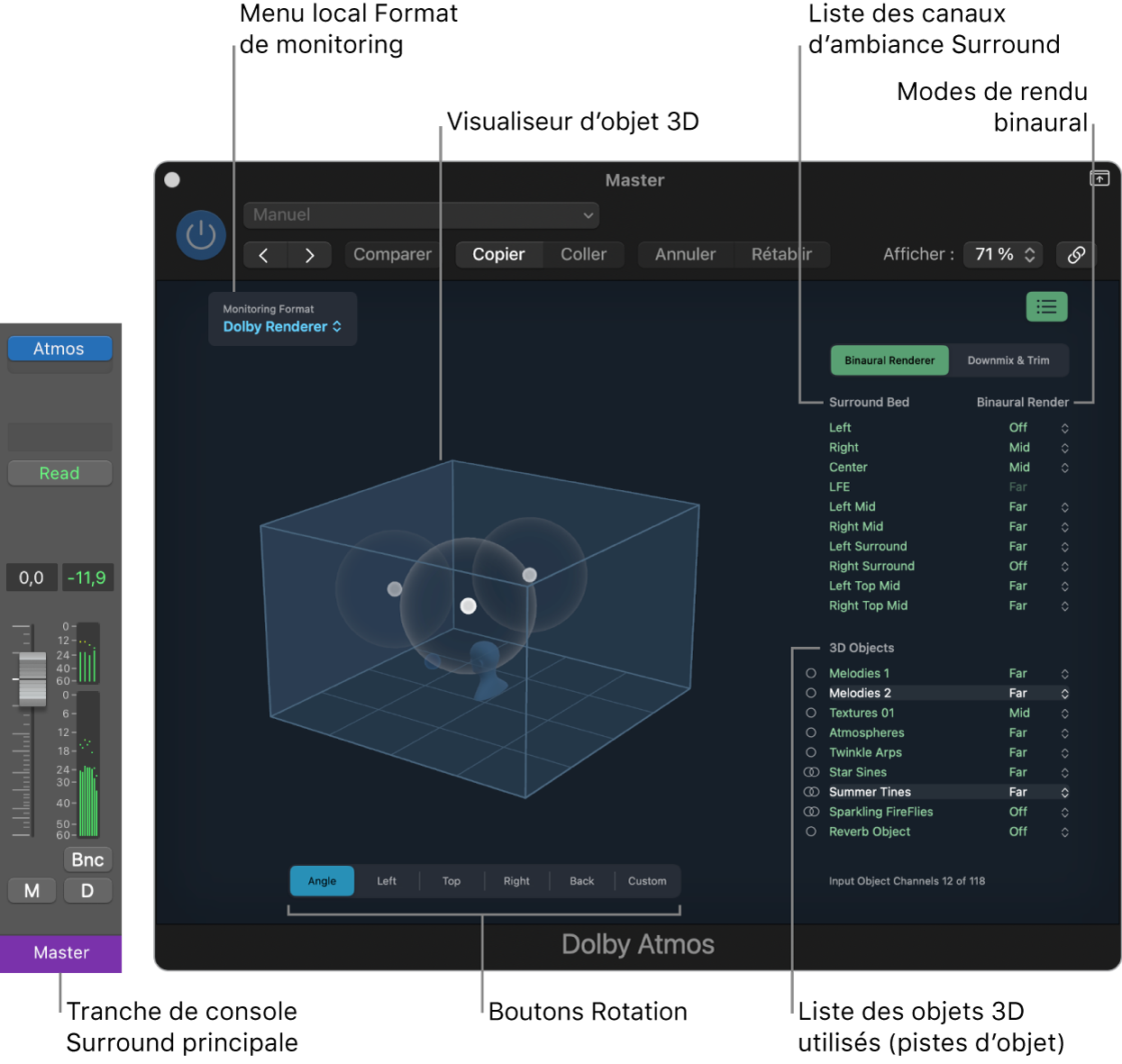Click the Annuler button
The width and height of the screenshot is (1122, 1064).
[685, 255]
